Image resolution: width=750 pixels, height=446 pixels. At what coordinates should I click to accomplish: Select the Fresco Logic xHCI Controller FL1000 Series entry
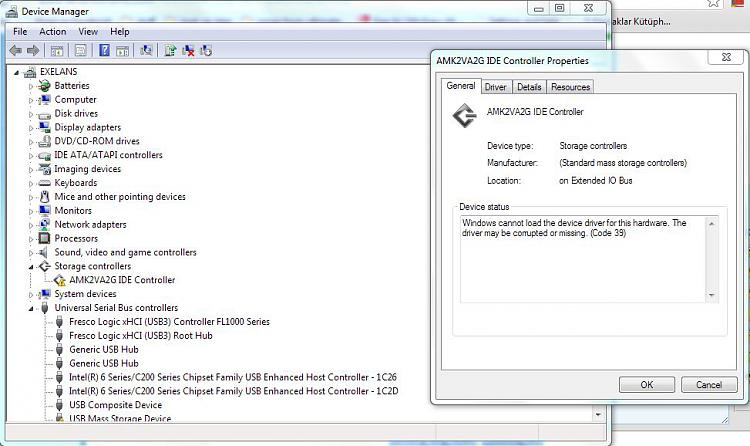coord(169,322)
